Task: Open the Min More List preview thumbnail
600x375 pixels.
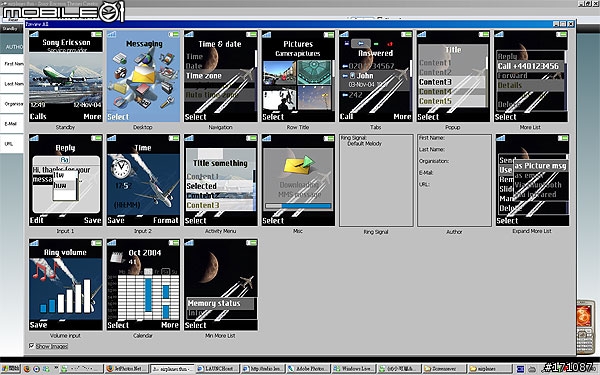Action: pos(221,284)
